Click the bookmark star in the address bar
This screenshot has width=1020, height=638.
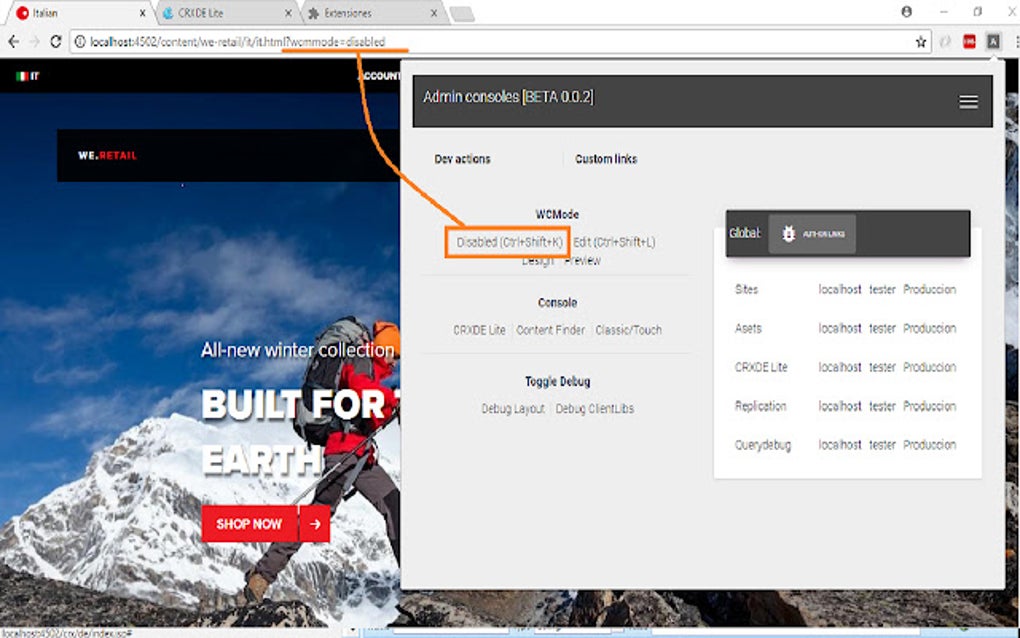[919, 42]
